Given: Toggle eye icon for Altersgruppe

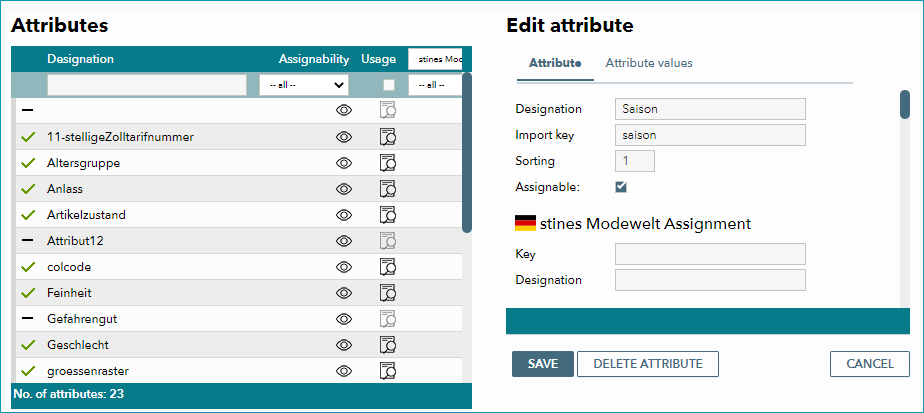Looking at the screenshot, I should [x=344, y=163].
